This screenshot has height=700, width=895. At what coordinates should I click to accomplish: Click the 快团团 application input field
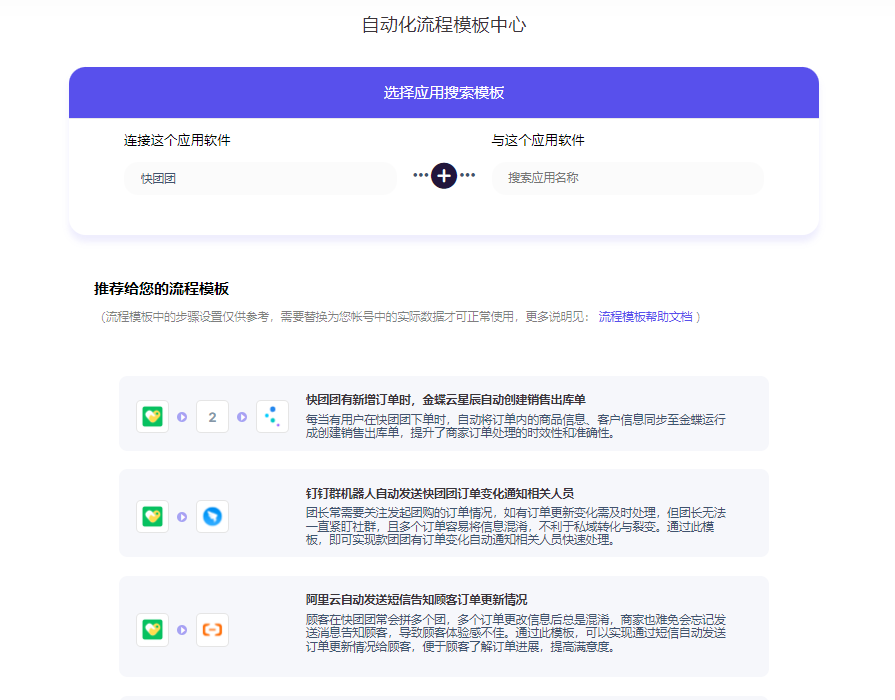point(260,178)
